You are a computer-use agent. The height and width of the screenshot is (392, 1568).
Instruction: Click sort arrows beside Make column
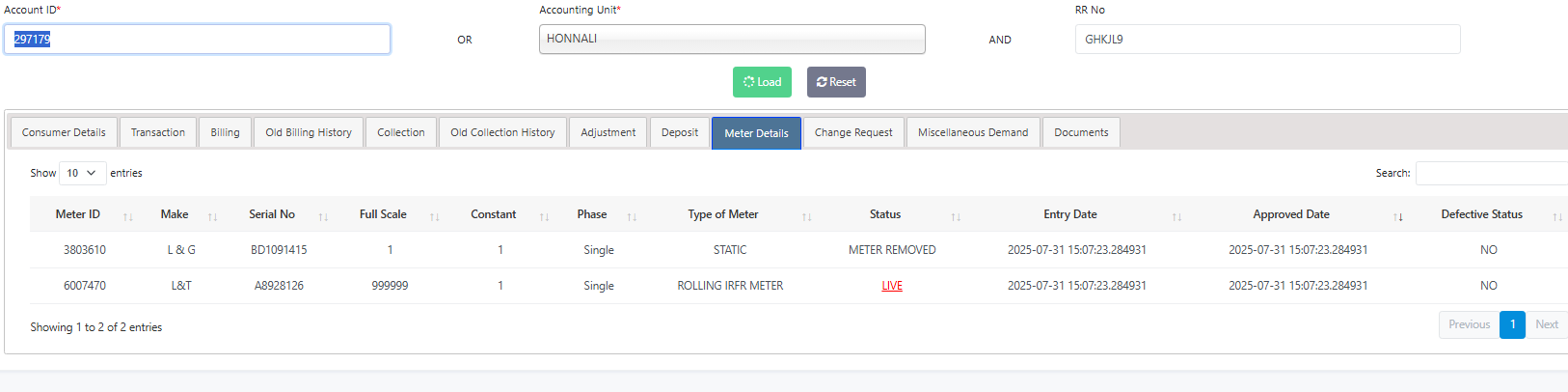point(212,216)
